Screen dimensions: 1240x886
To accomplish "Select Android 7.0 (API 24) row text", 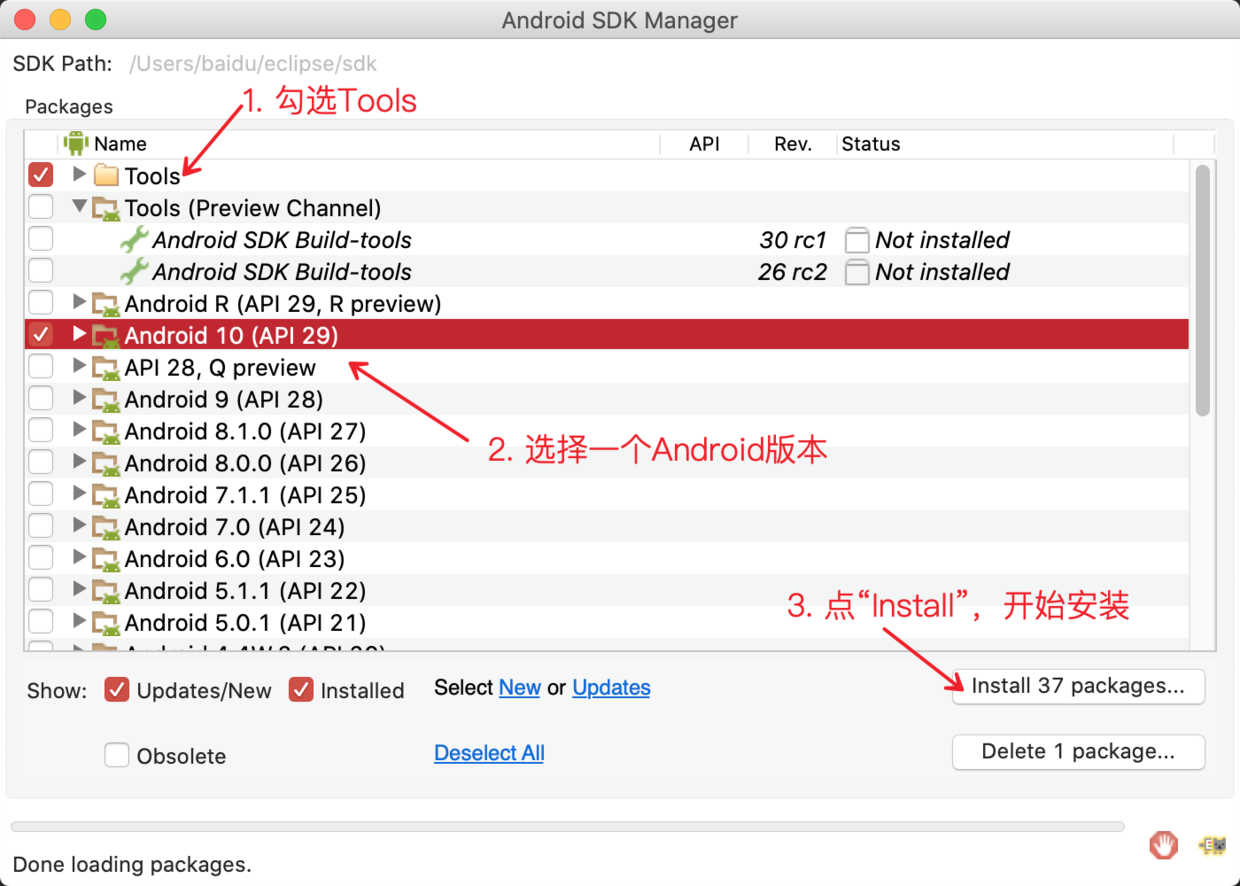I will (x=234, y=527).
